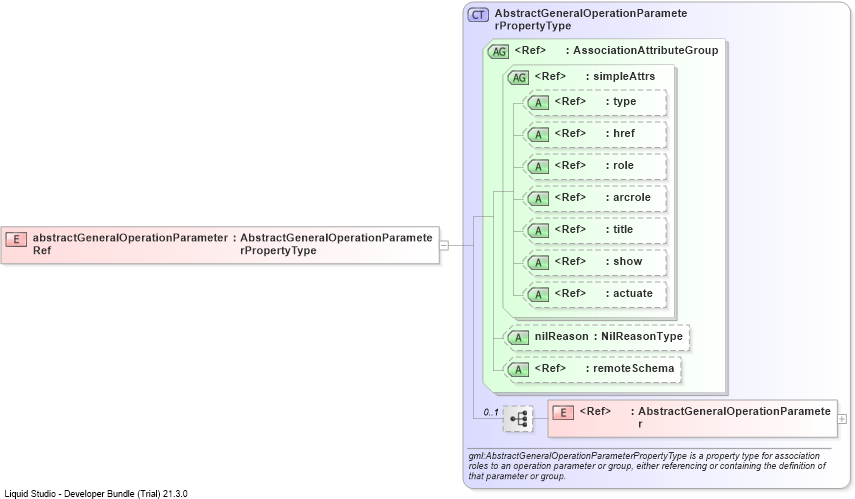This screenshot has width=855, height=499.
Task: Click the A icon of the type attribute
Action: pos(538,103)
